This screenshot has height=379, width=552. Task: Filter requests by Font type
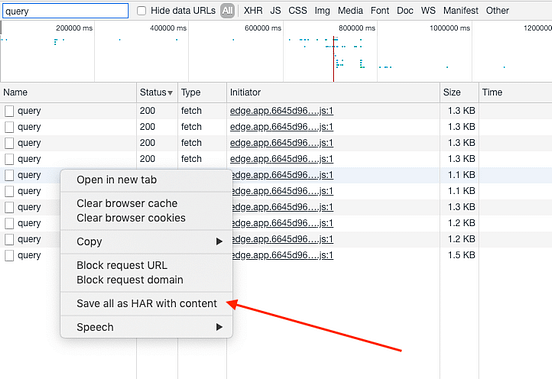pos(380,11)
